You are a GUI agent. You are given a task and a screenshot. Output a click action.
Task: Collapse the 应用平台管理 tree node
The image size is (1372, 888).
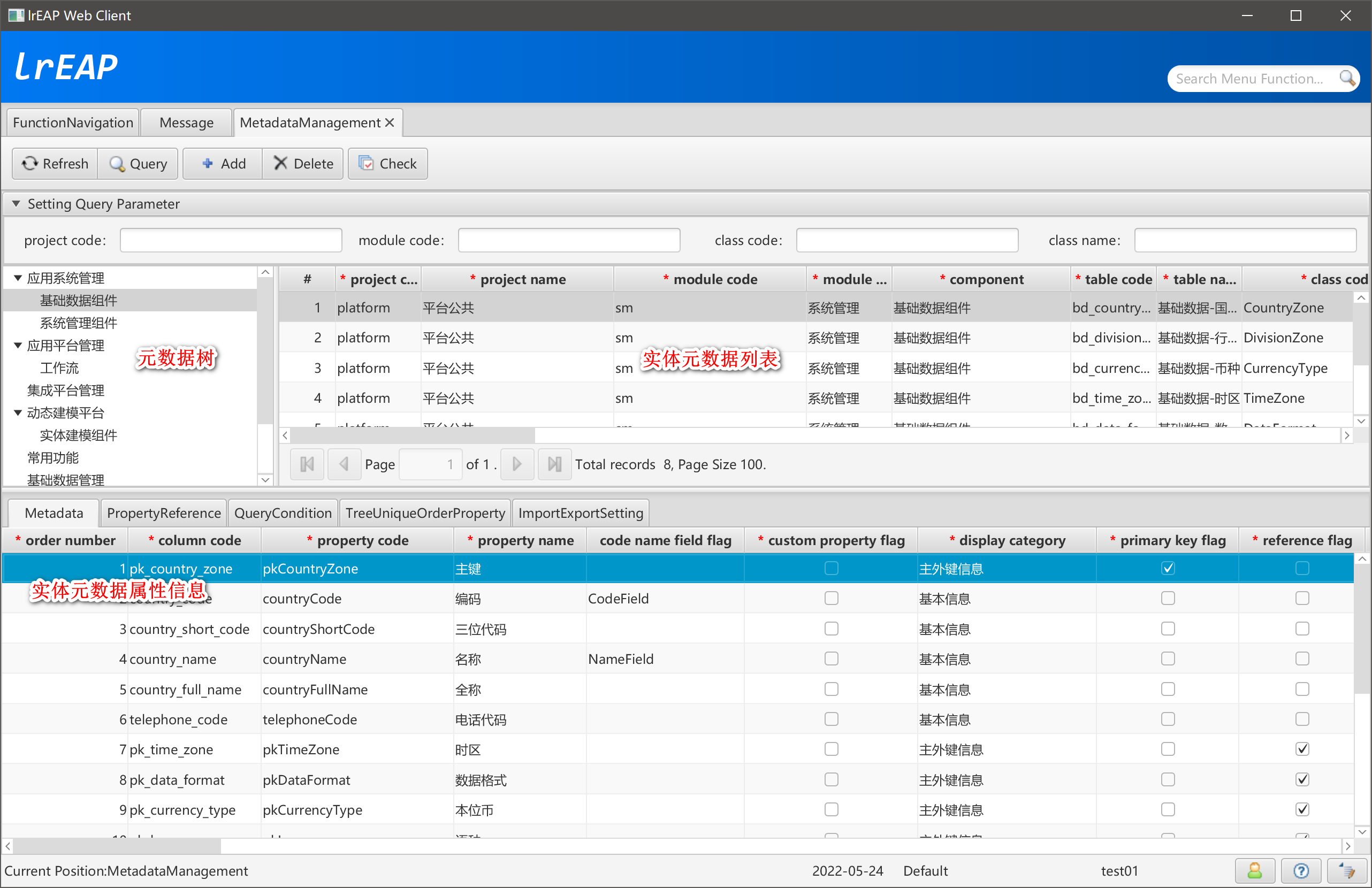[x=18, y=346]
